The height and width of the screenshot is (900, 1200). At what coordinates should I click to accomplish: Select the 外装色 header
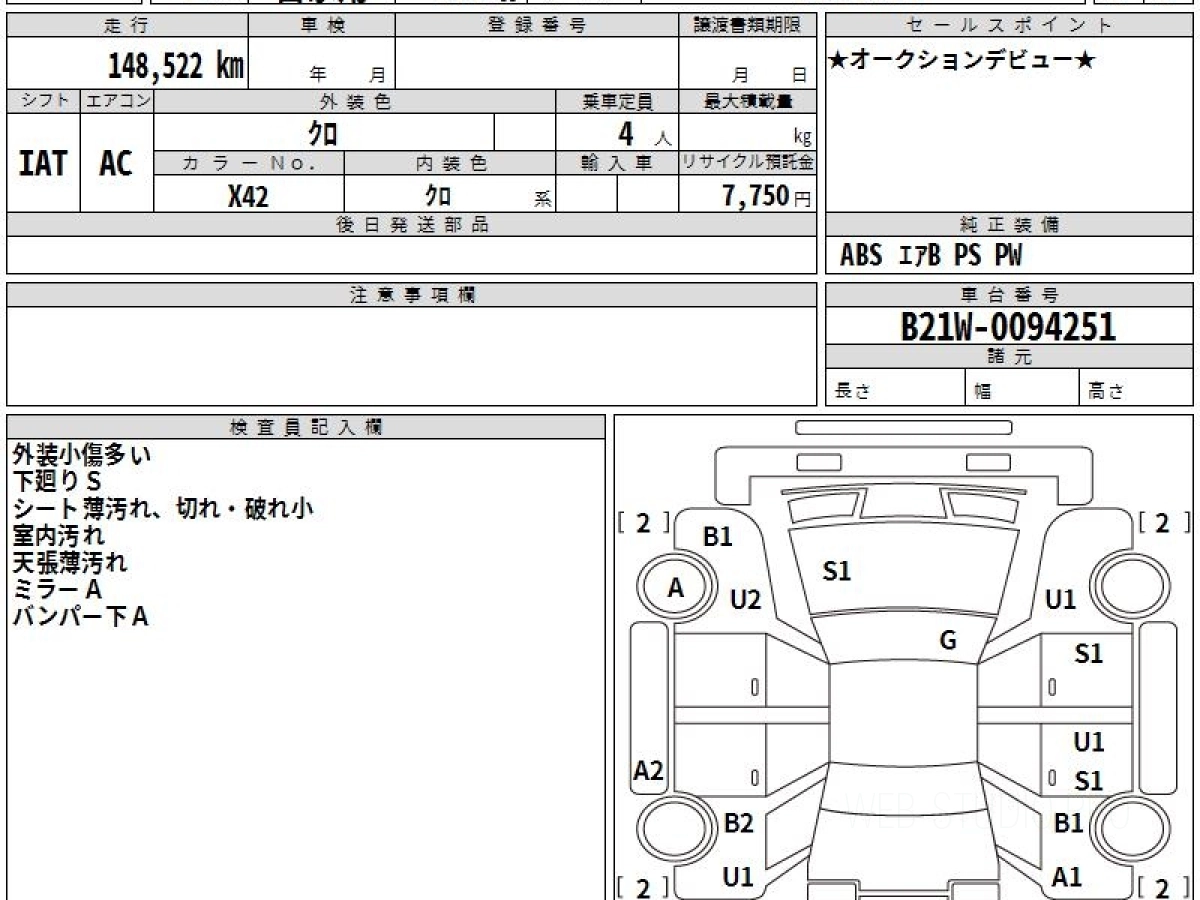coord(355,101)
